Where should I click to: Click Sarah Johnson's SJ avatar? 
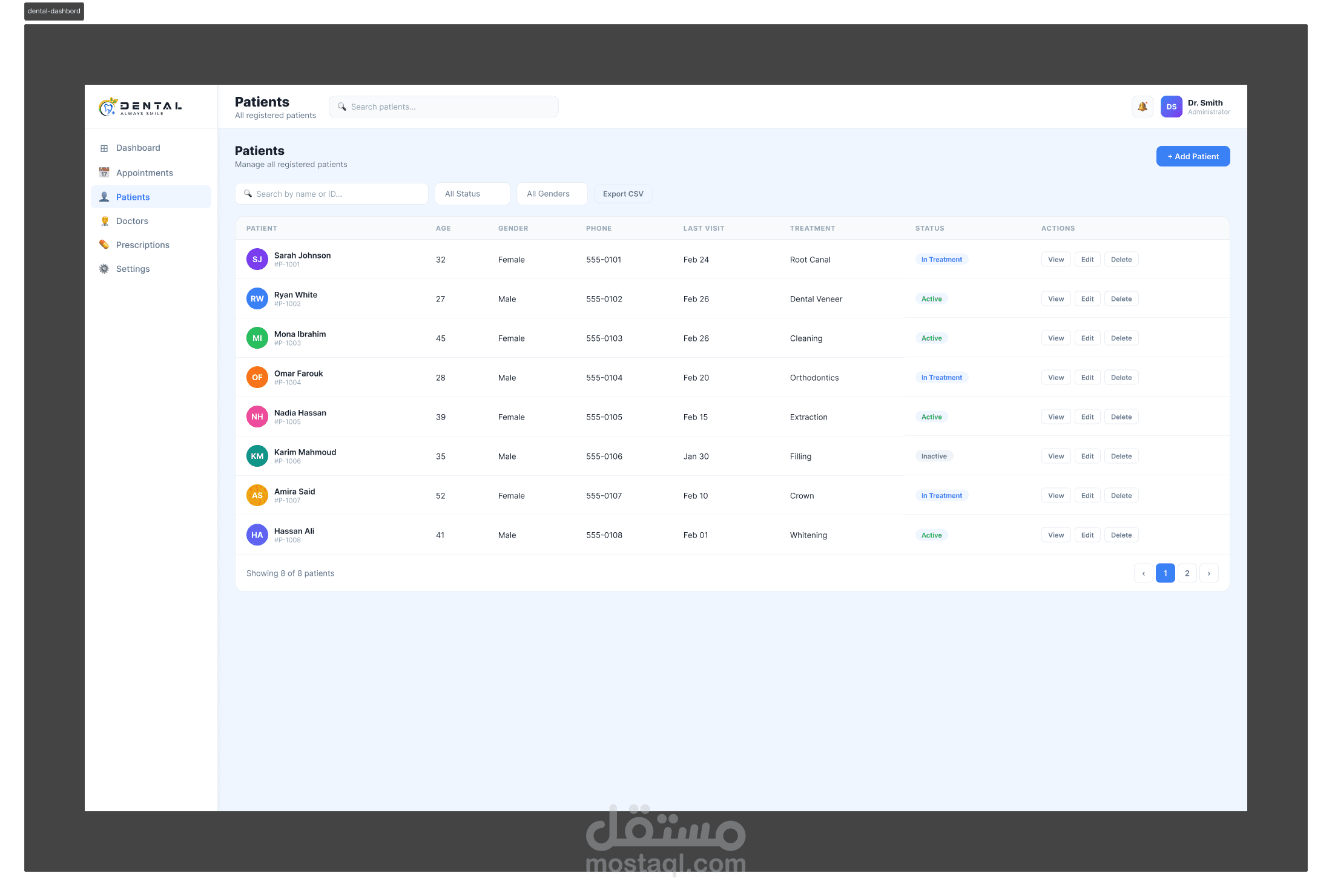click(x=257, y=259)
